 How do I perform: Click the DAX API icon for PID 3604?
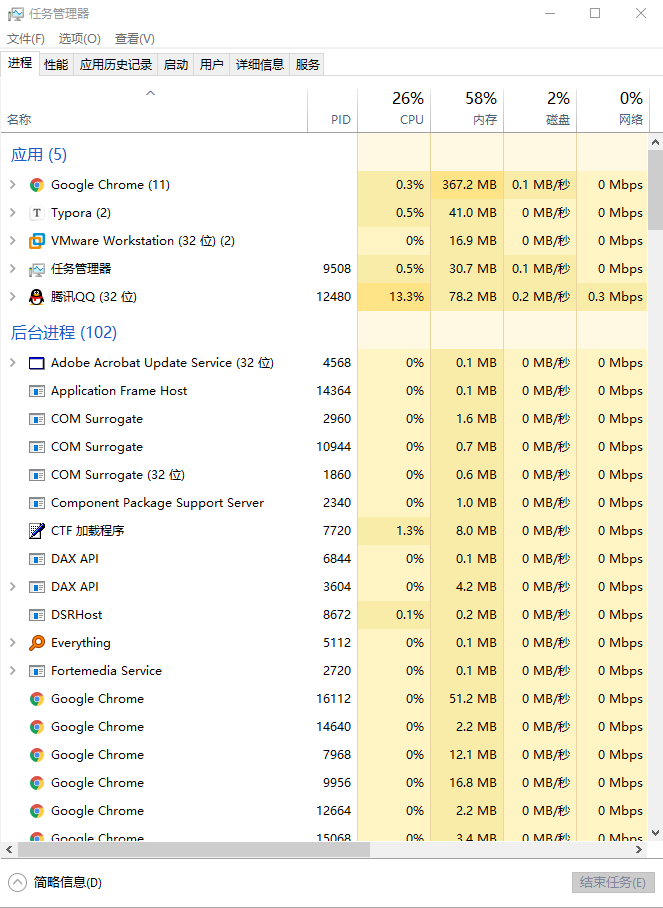(x=36, y=587)
